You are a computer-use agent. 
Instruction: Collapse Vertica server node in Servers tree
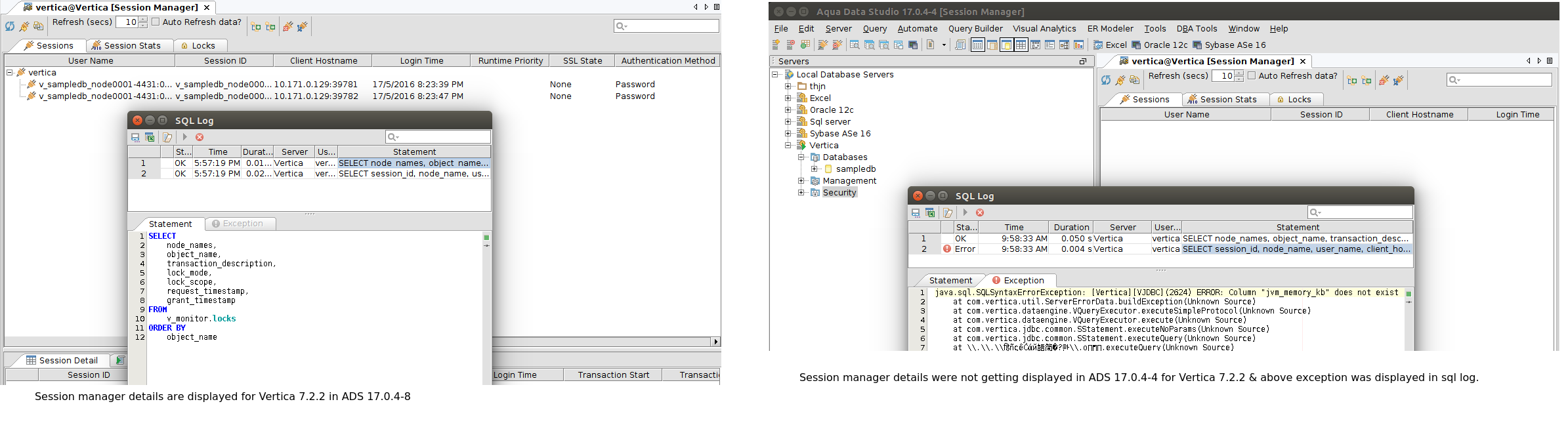point(788,146)
